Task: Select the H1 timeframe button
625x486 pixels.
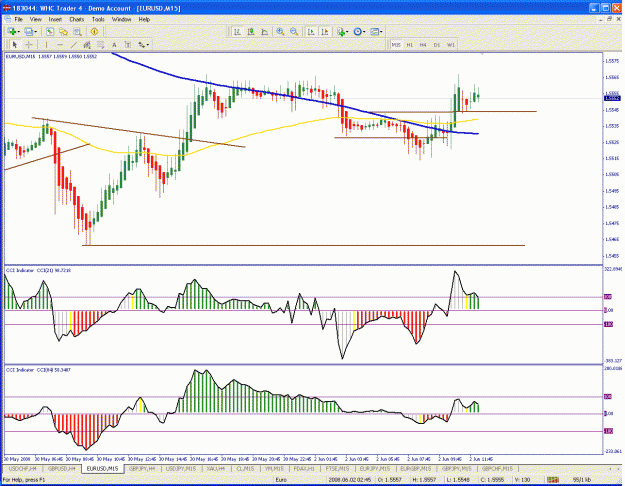Action: coord(410,45)
